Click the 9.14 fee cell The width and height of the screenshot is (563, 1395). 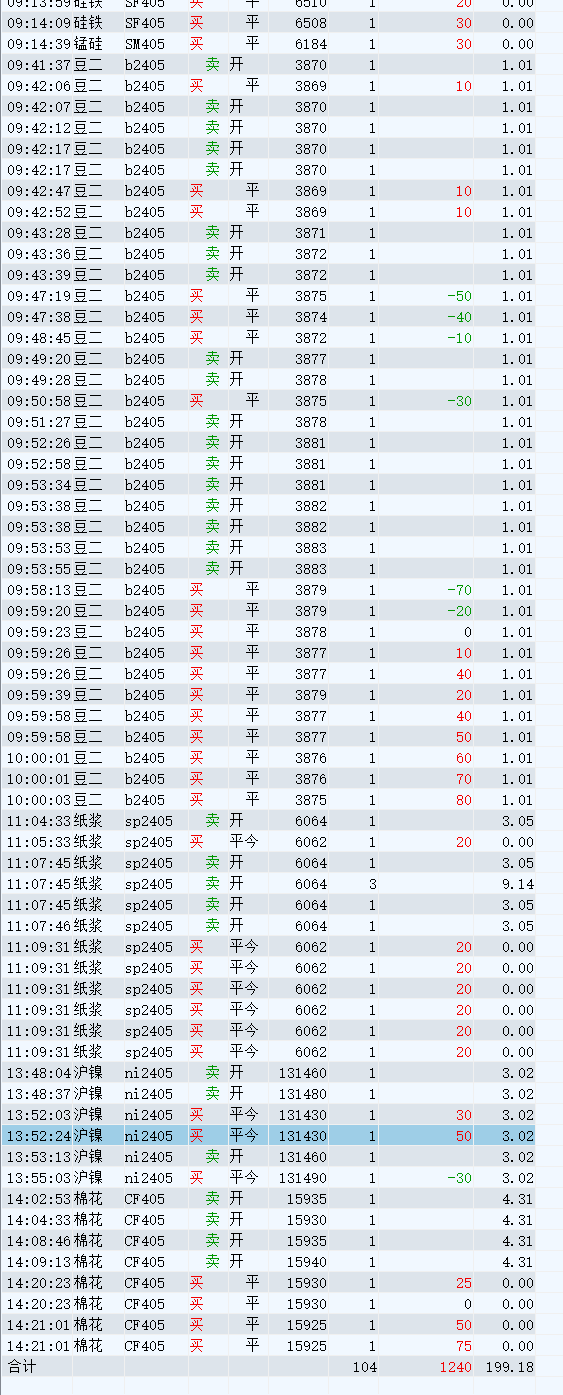(x=517, y=884)
